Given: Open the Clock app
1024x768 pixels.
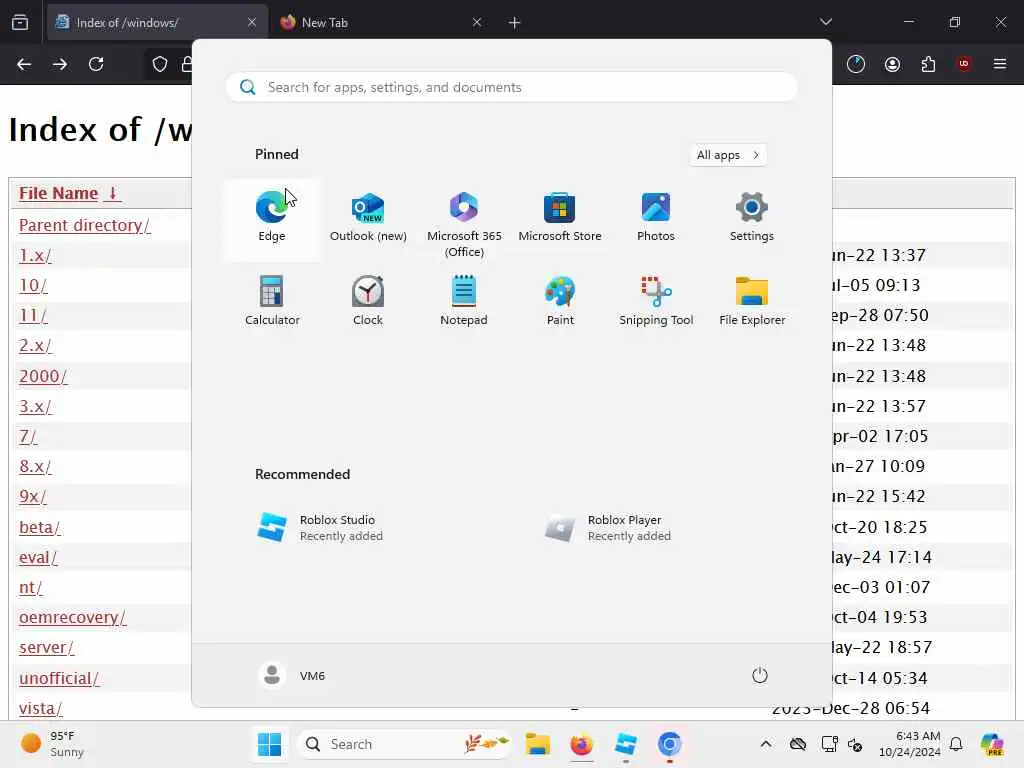Looking at the screenshot, I should pyautogui.click(x=368, y=300).
